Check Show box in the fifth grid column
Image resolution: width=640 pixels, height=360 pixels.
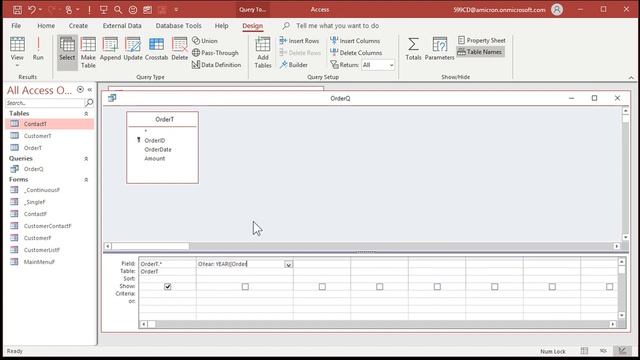(x=437, y=287)
